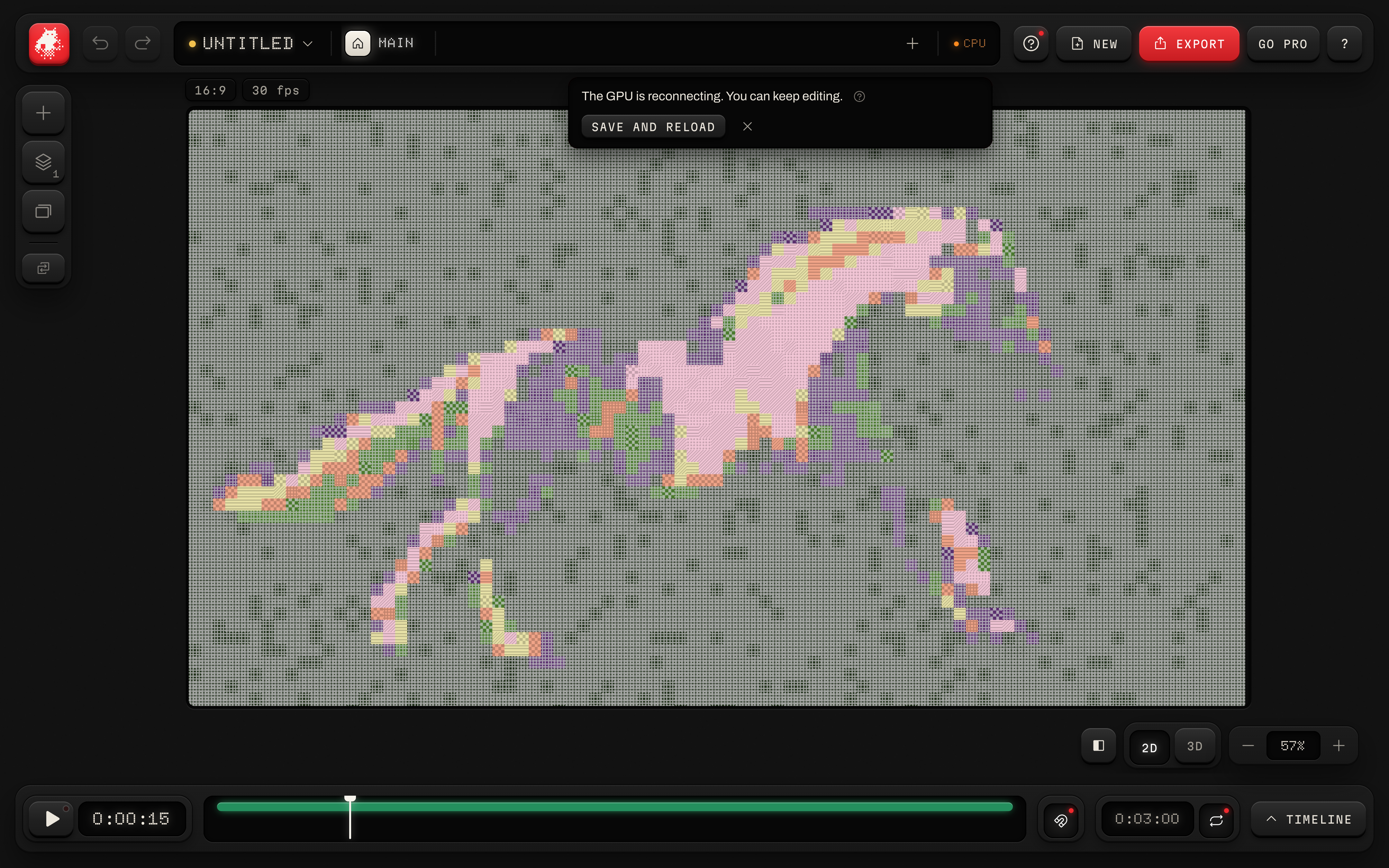Click the bottom sidebar swap icon
The height and width of the screenshot is (868, 1389).
(x=44, y=268)
